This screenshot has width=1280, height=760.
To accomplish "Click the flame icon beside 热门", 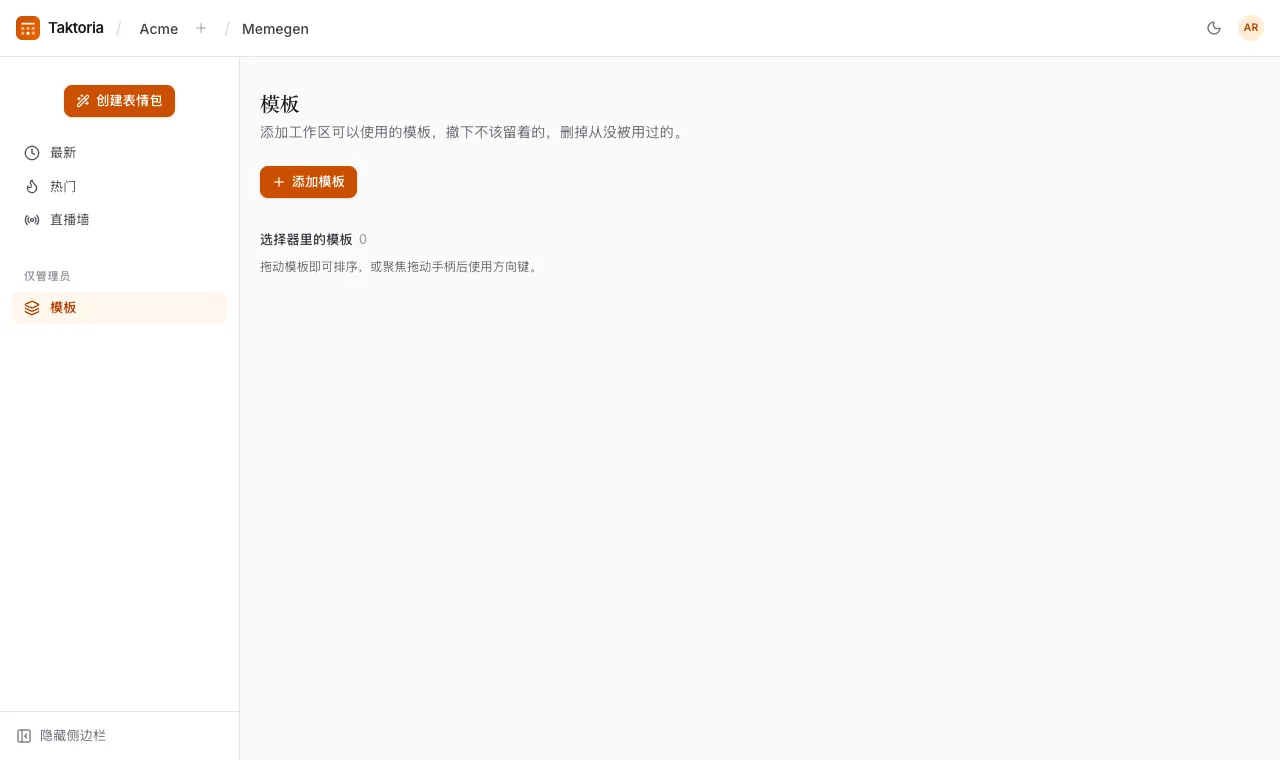I will pyautogui.click(x=32, y=186).
